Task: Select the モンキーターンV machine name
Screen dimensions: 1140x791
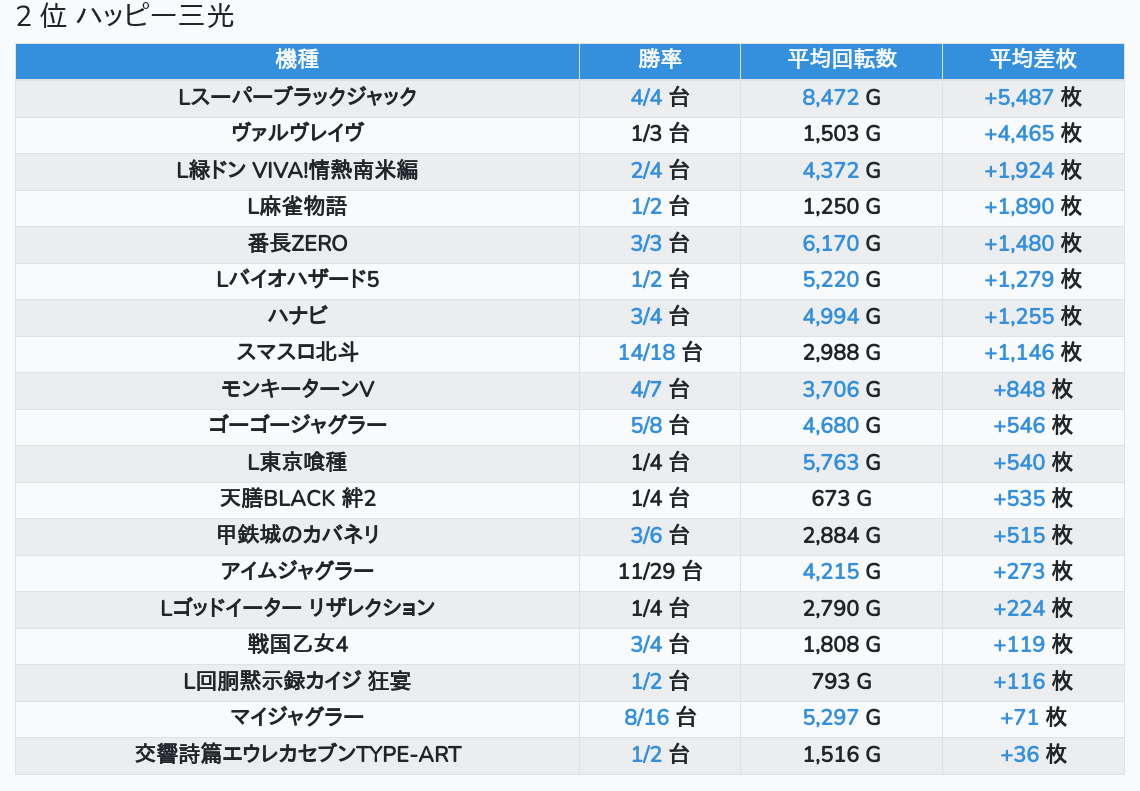Action: pyautogui.click(x=297, y=389)
